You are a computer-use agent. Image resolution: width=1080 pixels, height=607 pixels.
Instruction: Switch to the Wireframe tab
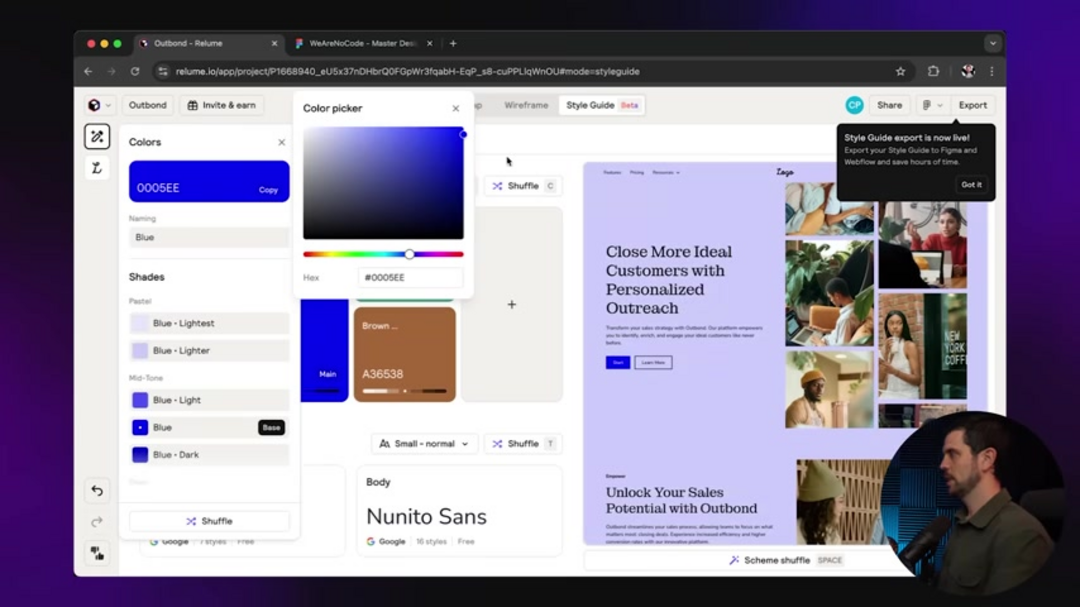(526, 105)
